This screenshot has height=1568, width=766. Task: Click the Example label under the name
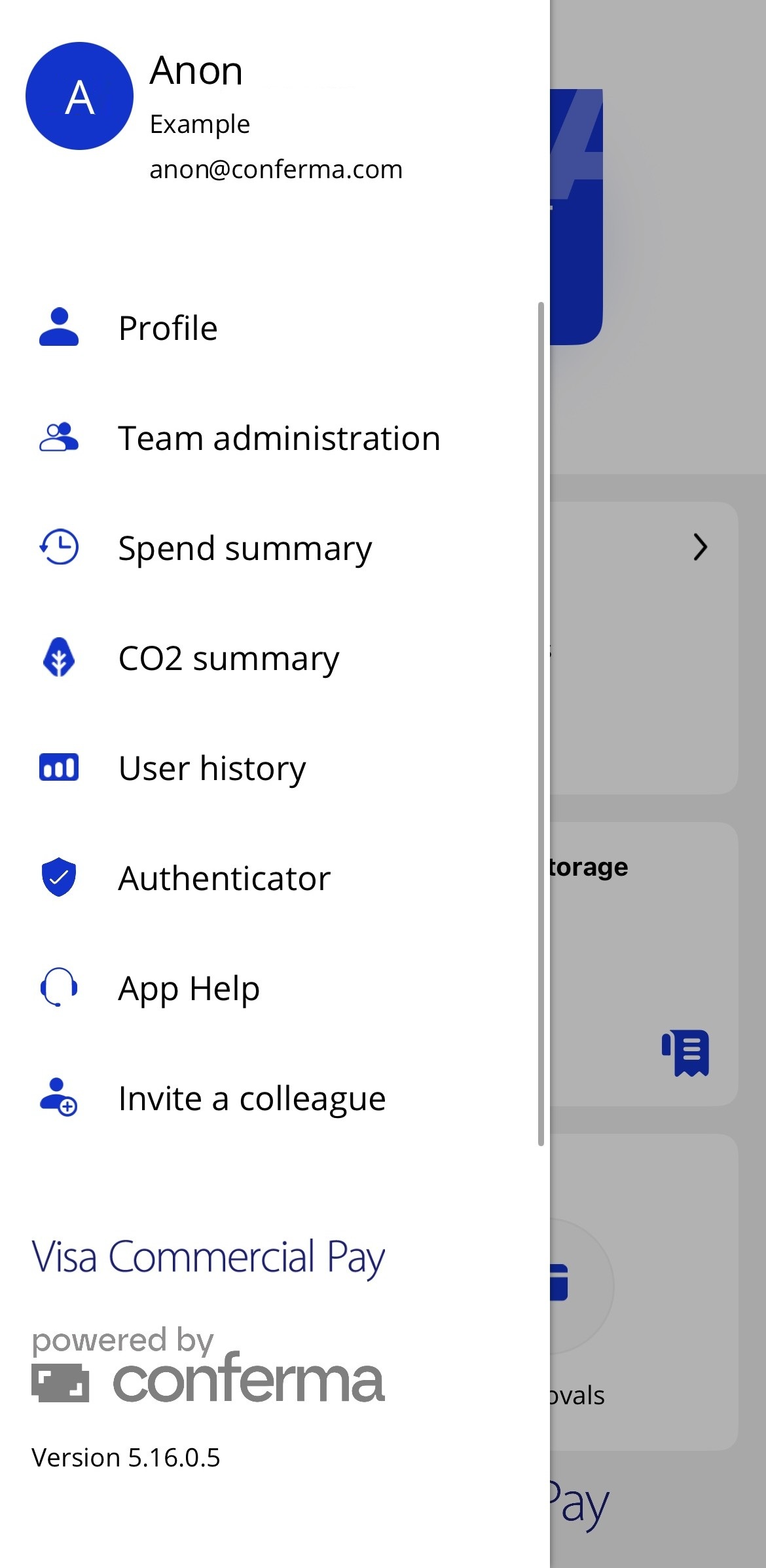200,124
